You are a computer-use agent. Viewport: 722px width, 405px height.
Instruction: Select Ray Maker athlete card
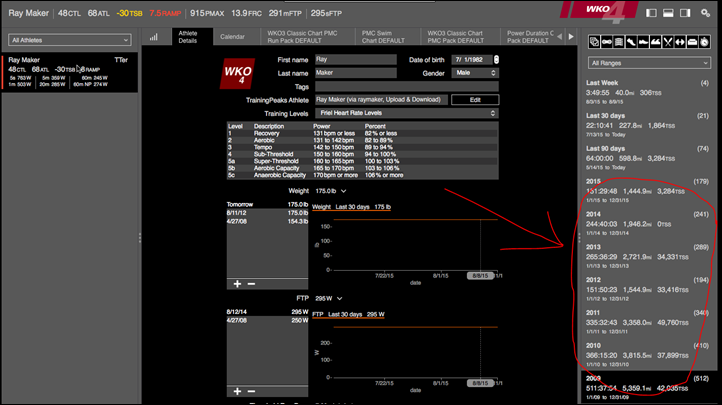(x=70, y=73)
